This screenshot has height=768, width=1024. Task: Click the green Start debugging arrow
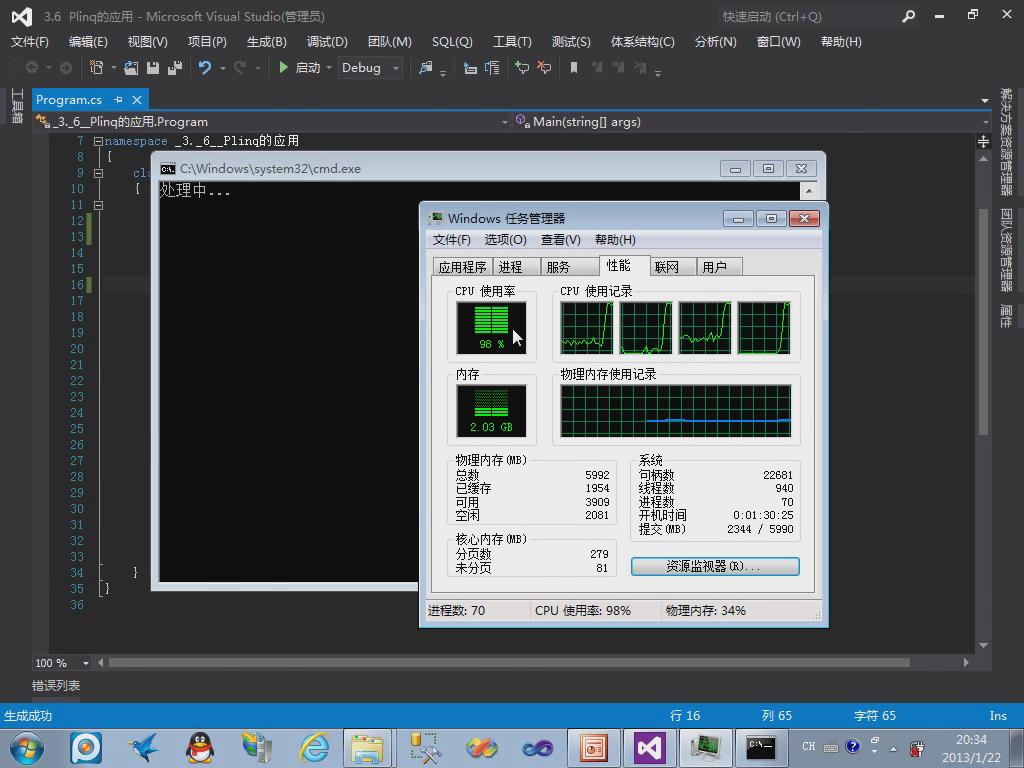(x=283, y=67)
